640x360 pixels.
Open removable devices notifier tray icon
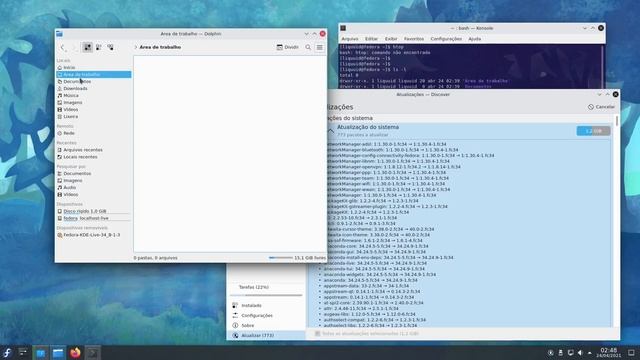[x=560, y=353]
